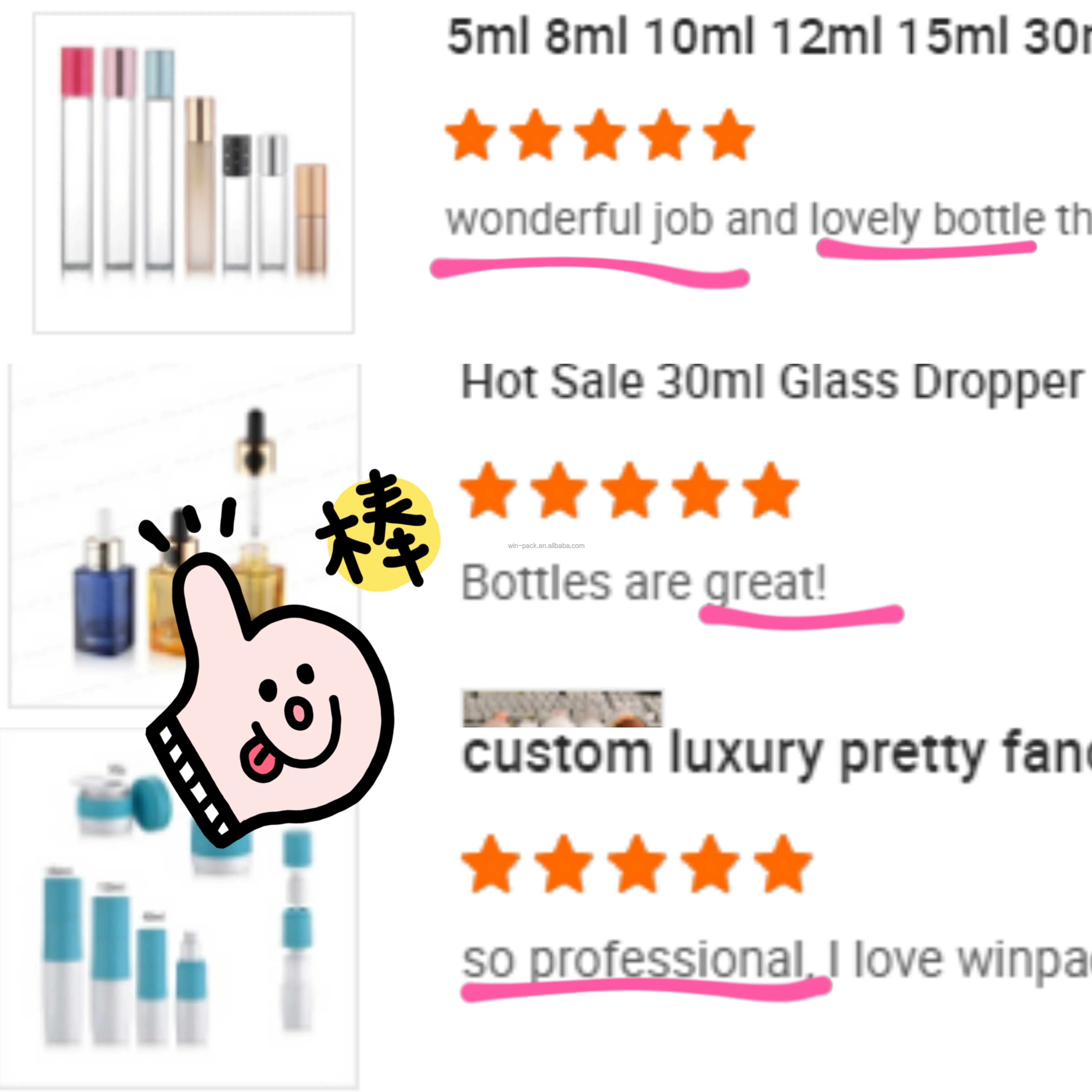Click the 'Bottles are great!' review text
1092x1092 pixels.
(x=644, y=583)
